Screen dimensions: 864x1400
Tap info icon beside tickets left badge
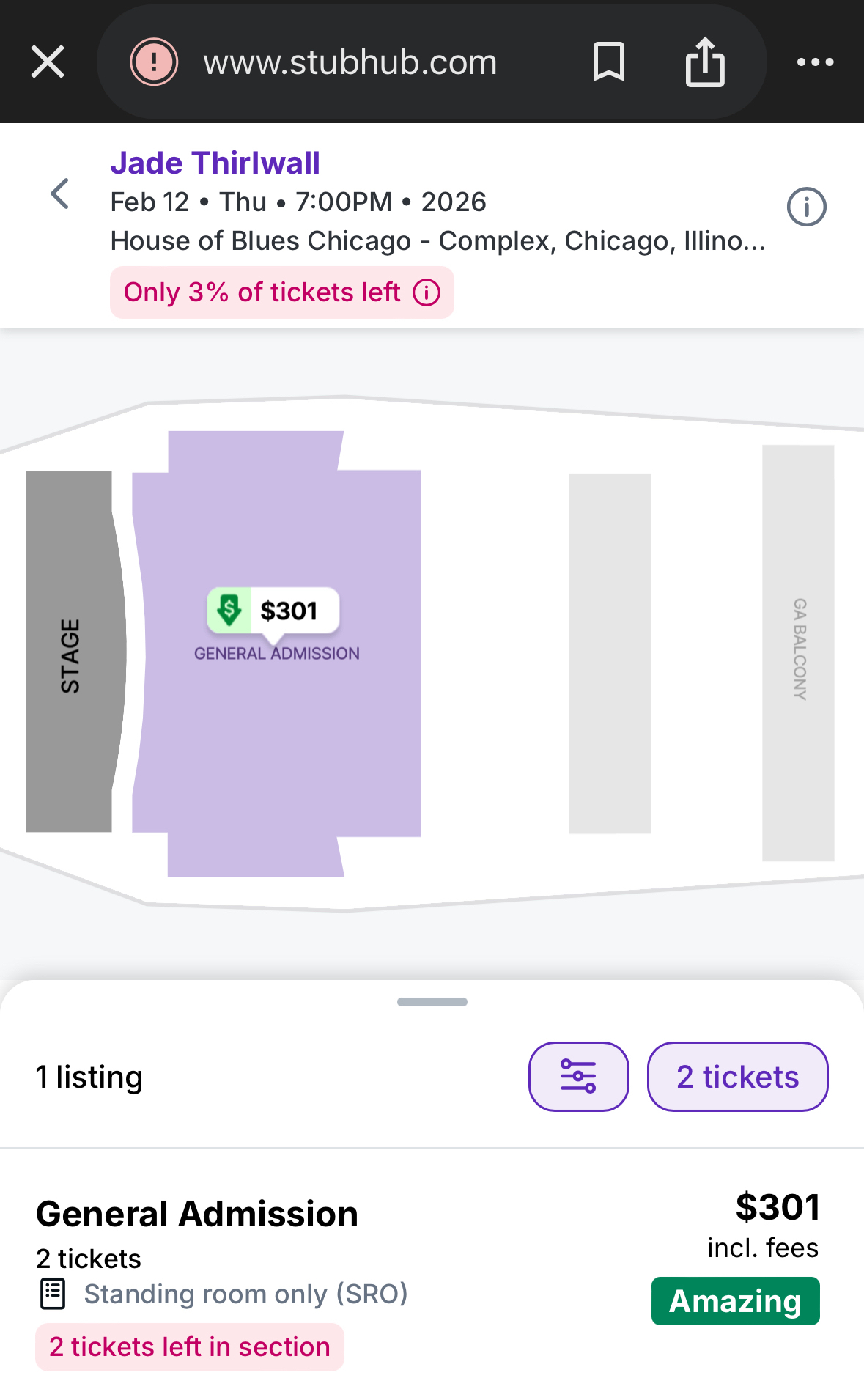427,292
